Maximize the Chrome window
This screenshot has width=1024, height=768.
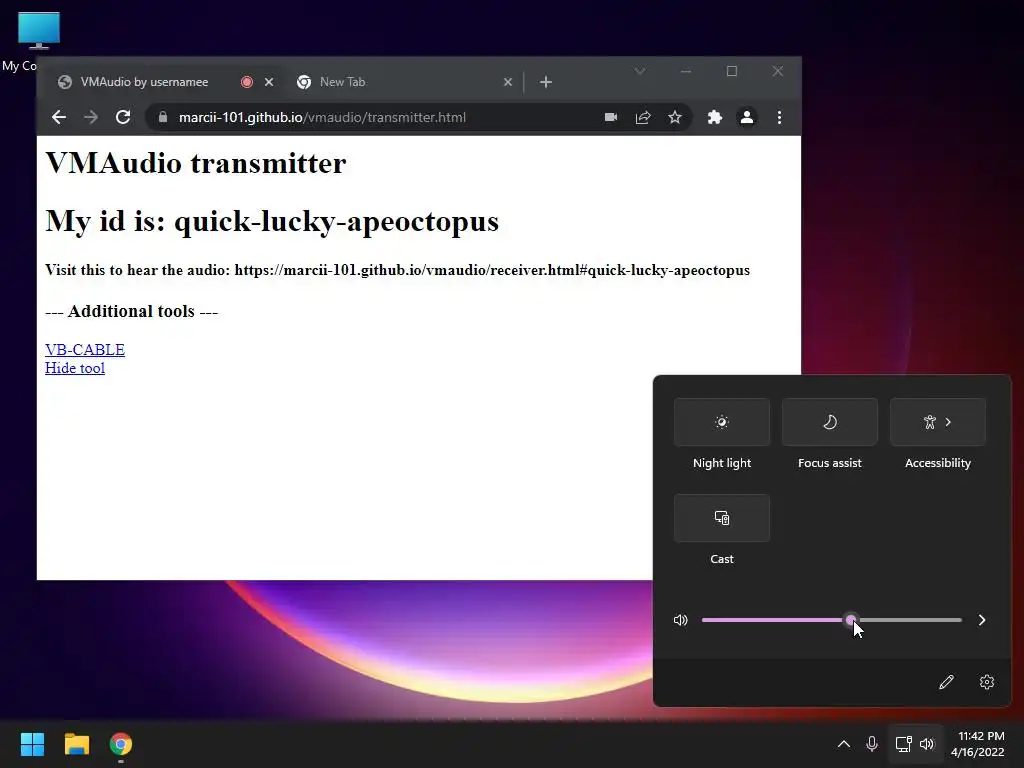point(731,71)
